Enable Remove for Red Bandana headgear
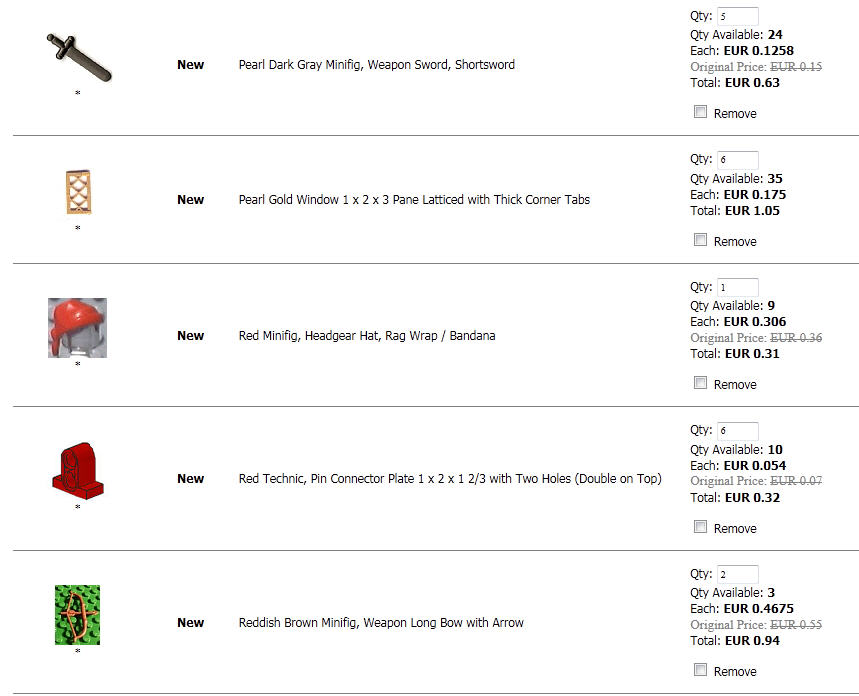Image resolution: width=859 pixels, height=696 pixels. 701,383
